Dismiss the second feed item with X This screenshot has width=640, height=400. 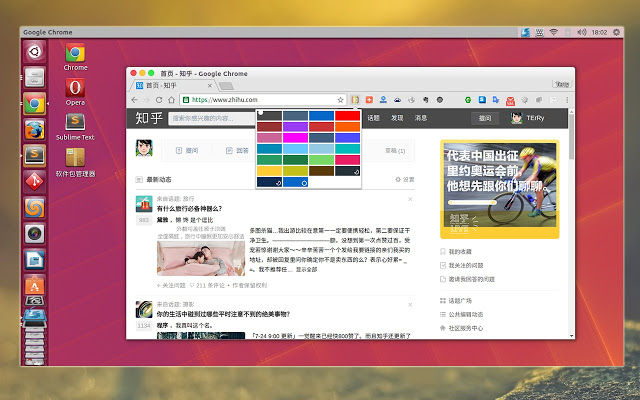pyautogui.click(x=410, y=305)
